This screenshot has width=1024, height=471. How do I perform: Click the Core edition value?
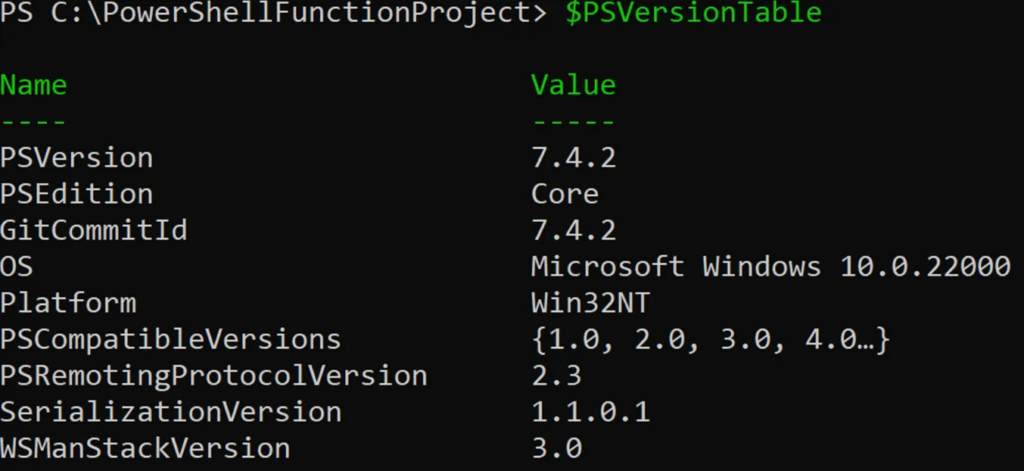[x=565, y=194]
